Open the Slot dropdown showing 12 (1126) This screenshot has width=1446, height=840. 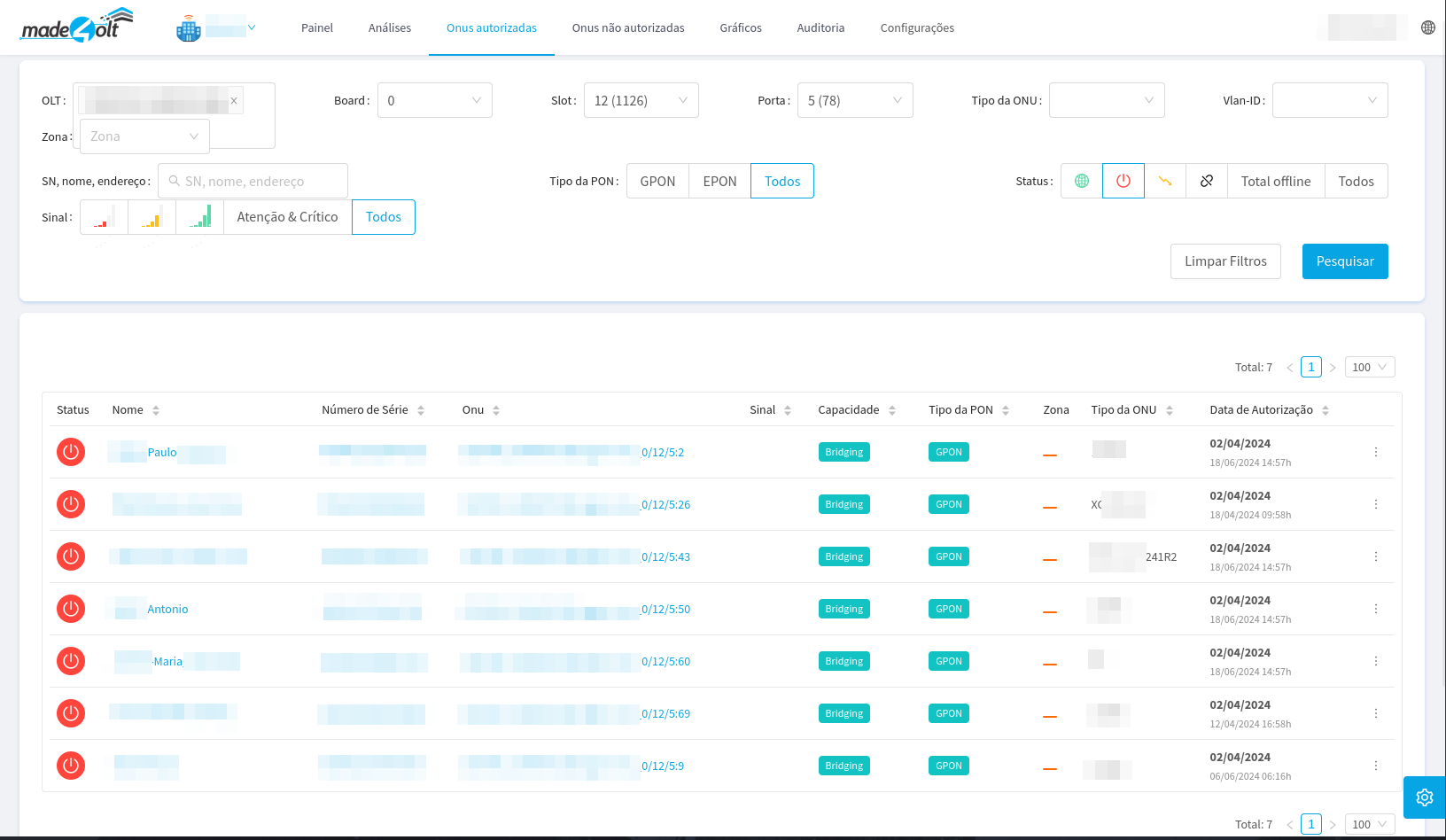click(x=641, y=100)
